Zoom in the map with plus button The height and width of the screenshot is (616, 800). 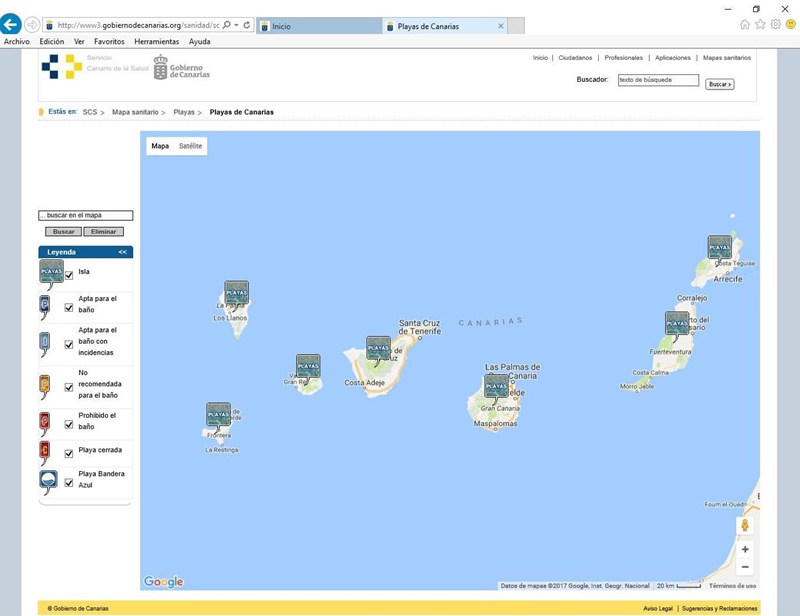[745, 549]
